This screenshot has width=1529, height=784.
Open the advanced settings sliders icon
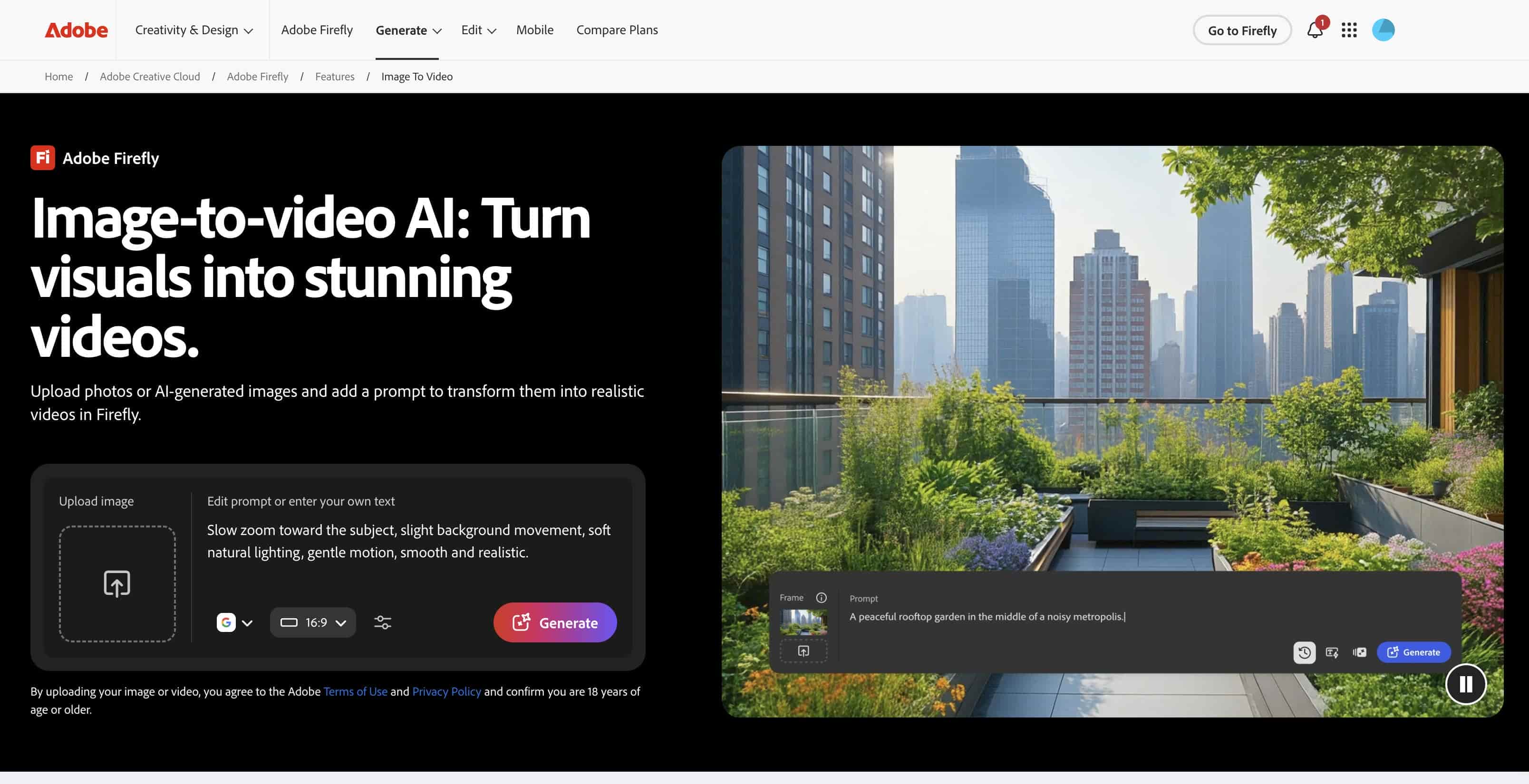pyautogui.click(x=383, y=622)
